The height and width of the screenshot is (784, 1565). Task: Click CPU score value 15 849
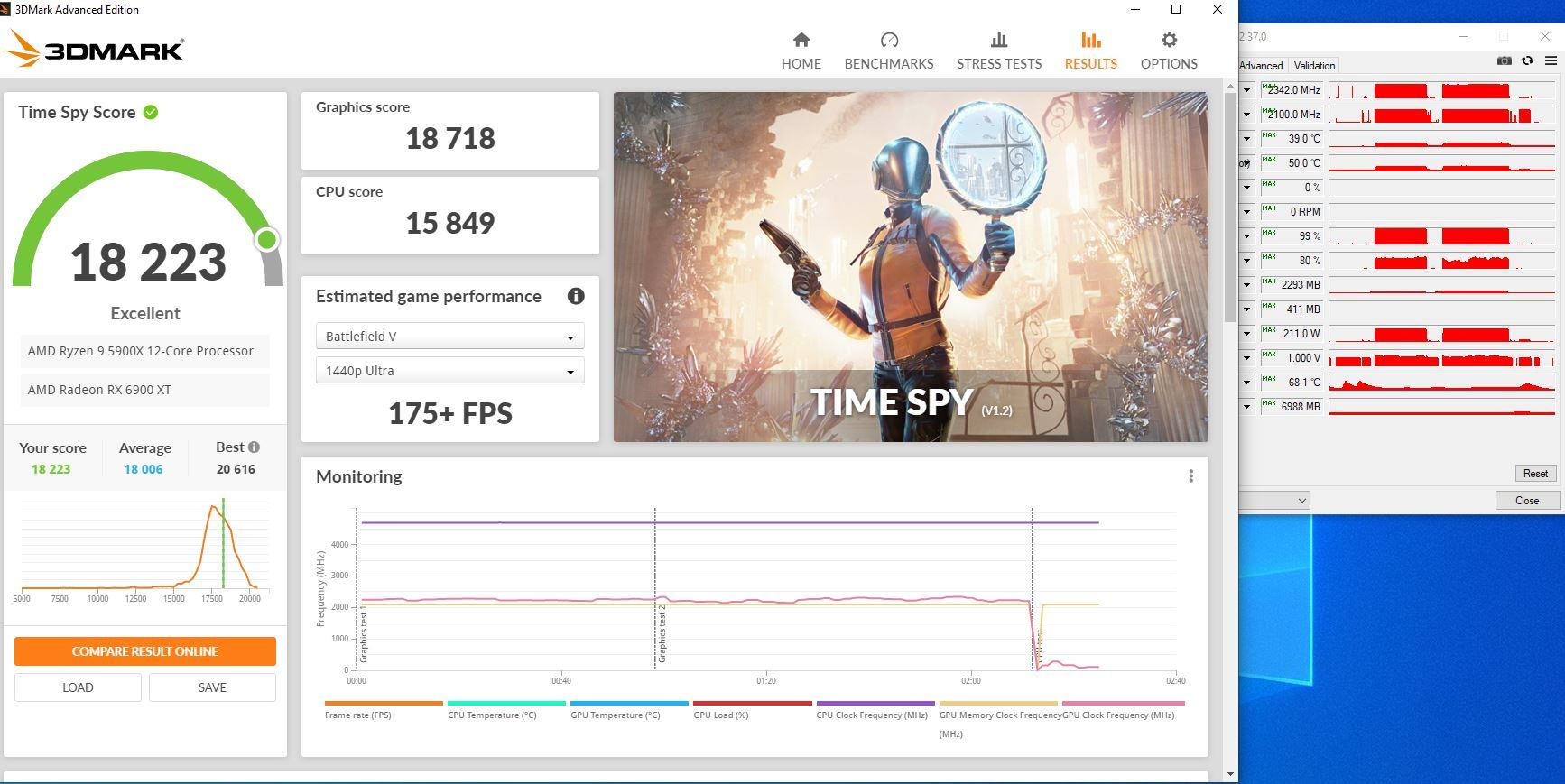(450, 223)
